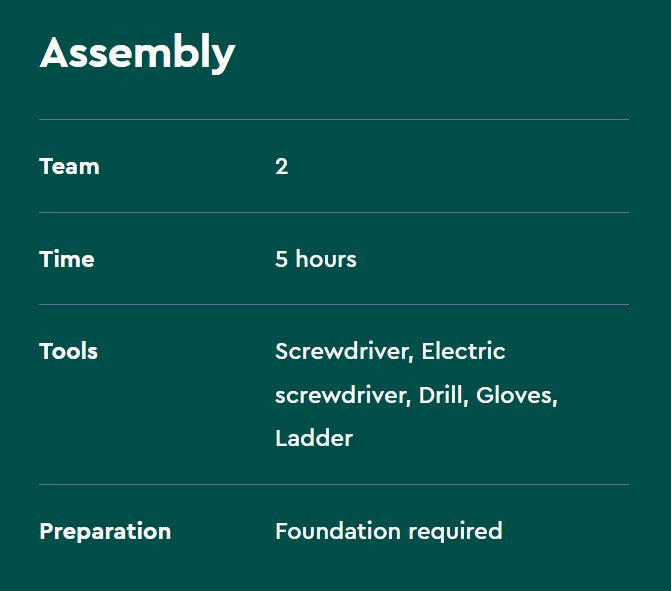Click the word "hours" in the Time row
The image size is (671, 591).
[x=326, y=259]
